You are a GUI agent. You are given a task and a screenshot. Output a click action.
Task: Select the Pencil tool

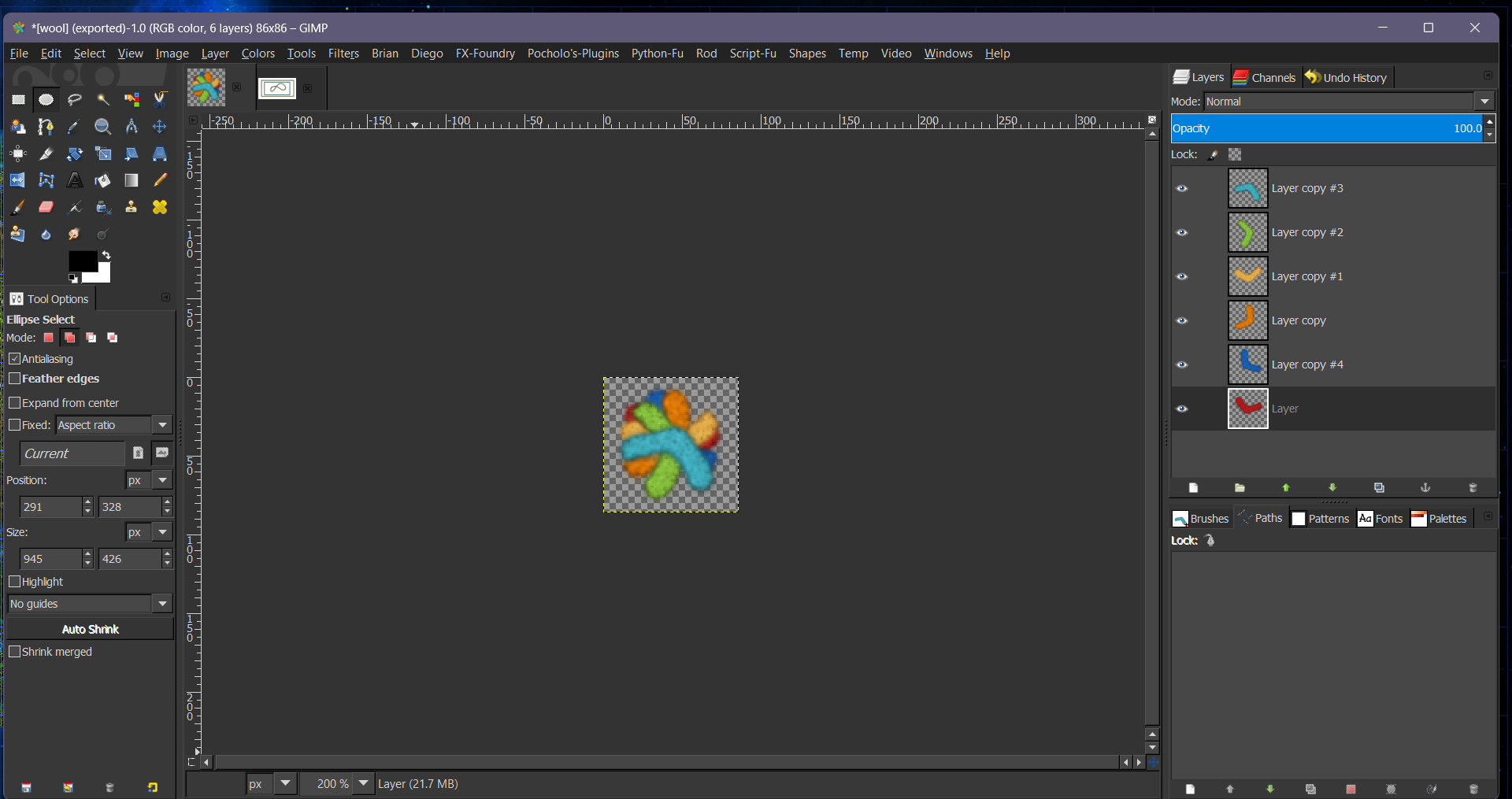point(160,180)
